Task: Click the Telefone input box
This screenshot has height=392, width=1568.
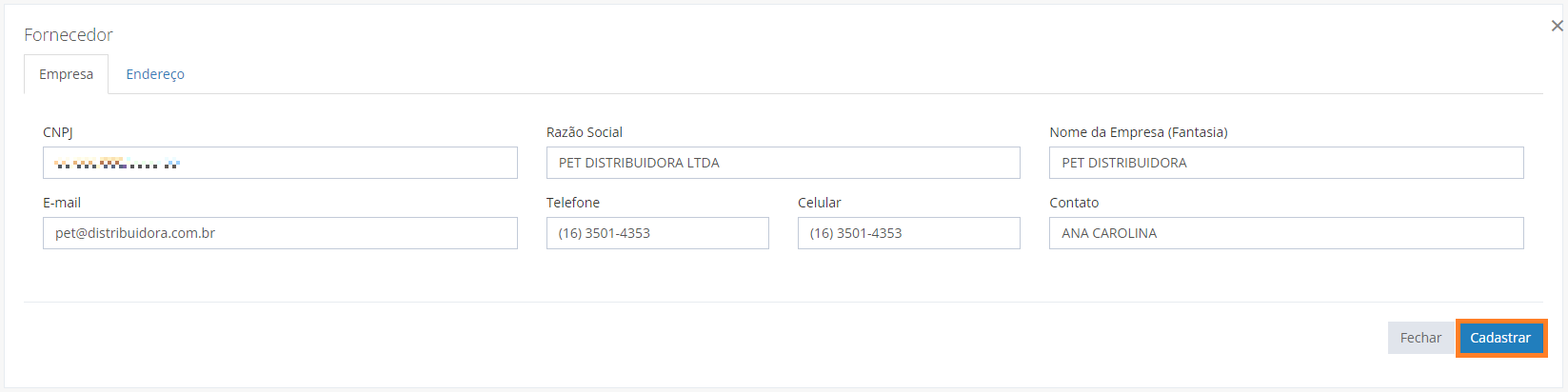Action: pyautogui.click(x=657, y=233)
